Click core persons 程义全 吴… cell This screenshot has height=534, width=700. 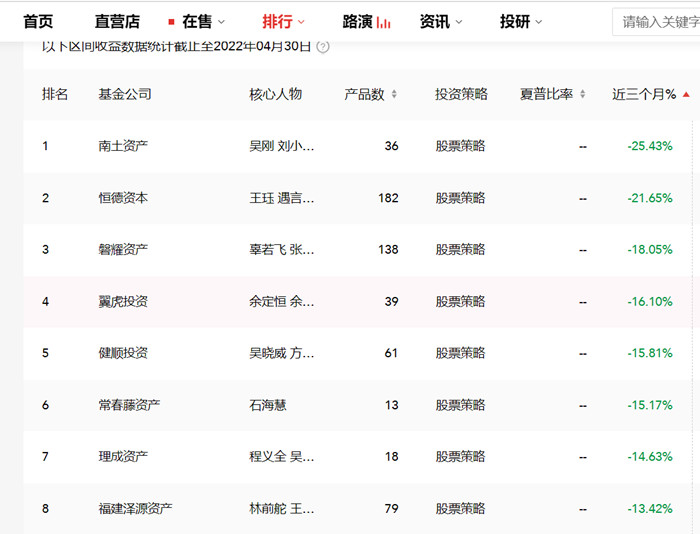coord(282,457)
